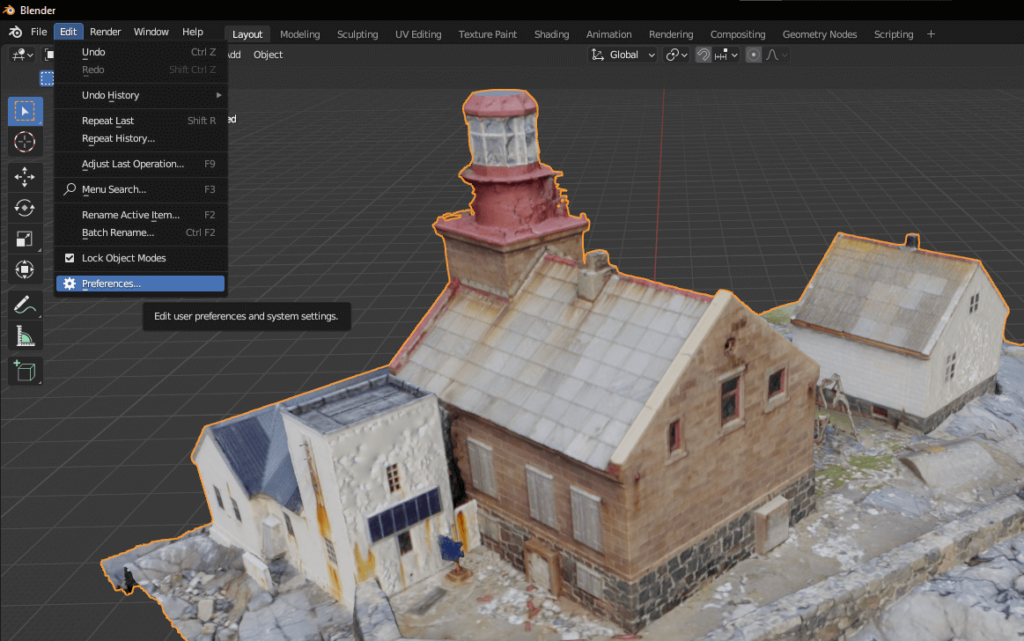Screen dimensions: 1024x641
Task: Enable snapping with the magnet icon
Action: (x=704, y=55)
